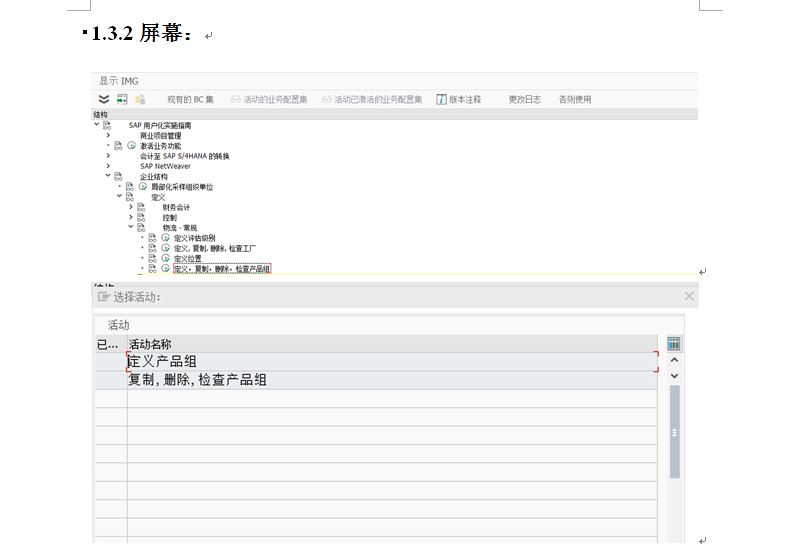Click the 1.3.2 屏幕 heading text

point(141,33)
